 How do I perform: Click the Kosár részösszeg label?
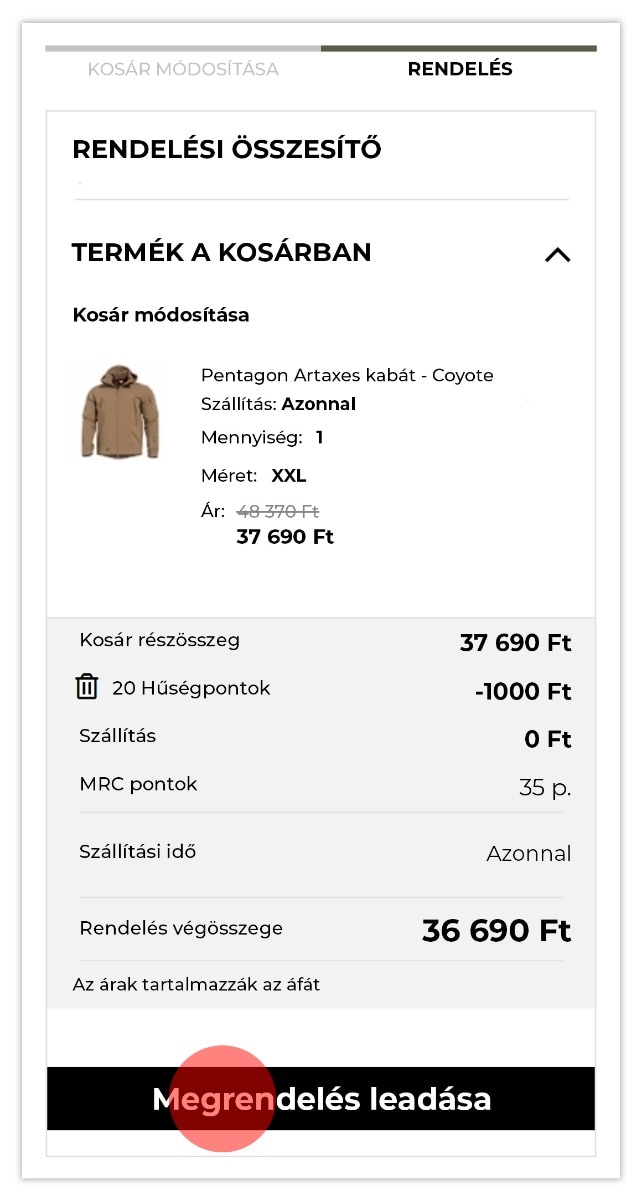pyautogui.click(x=159, y=640)
